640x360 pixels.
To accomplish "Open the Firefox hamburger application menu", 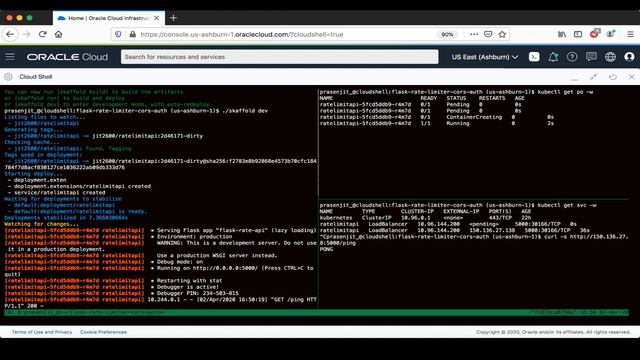I will click(630, 34).
